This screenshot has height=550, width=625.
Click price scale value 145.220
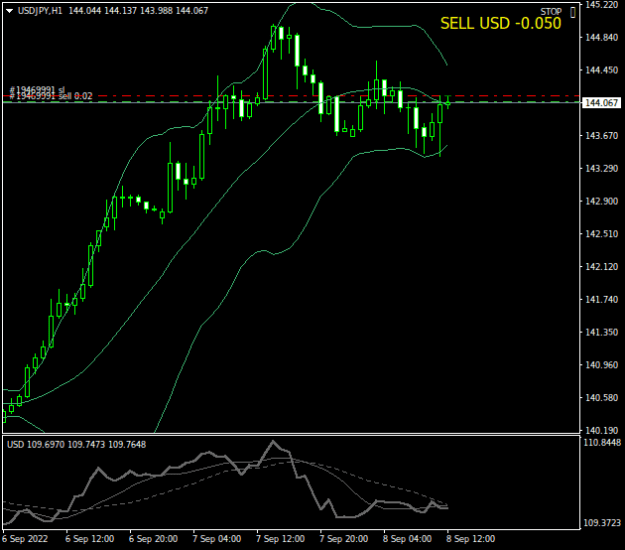pos(601,5)
